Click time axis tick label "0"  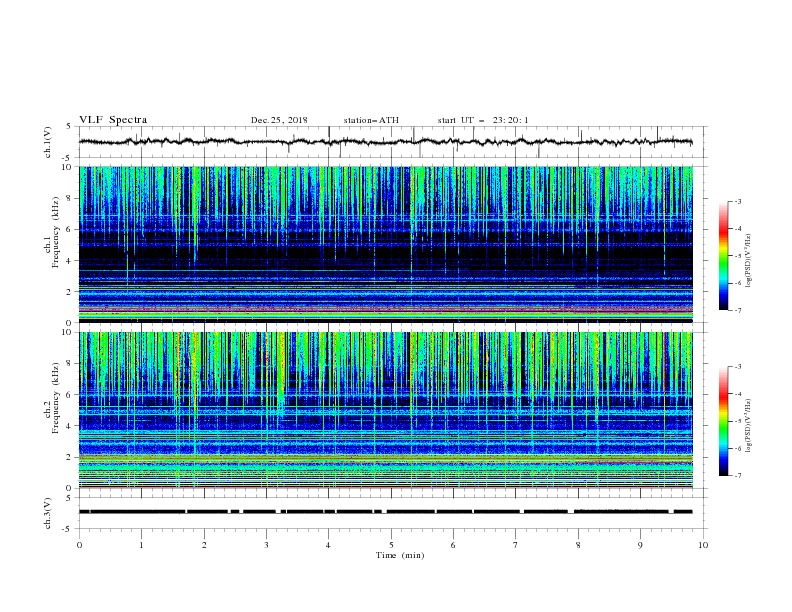(x=79, y=545)
